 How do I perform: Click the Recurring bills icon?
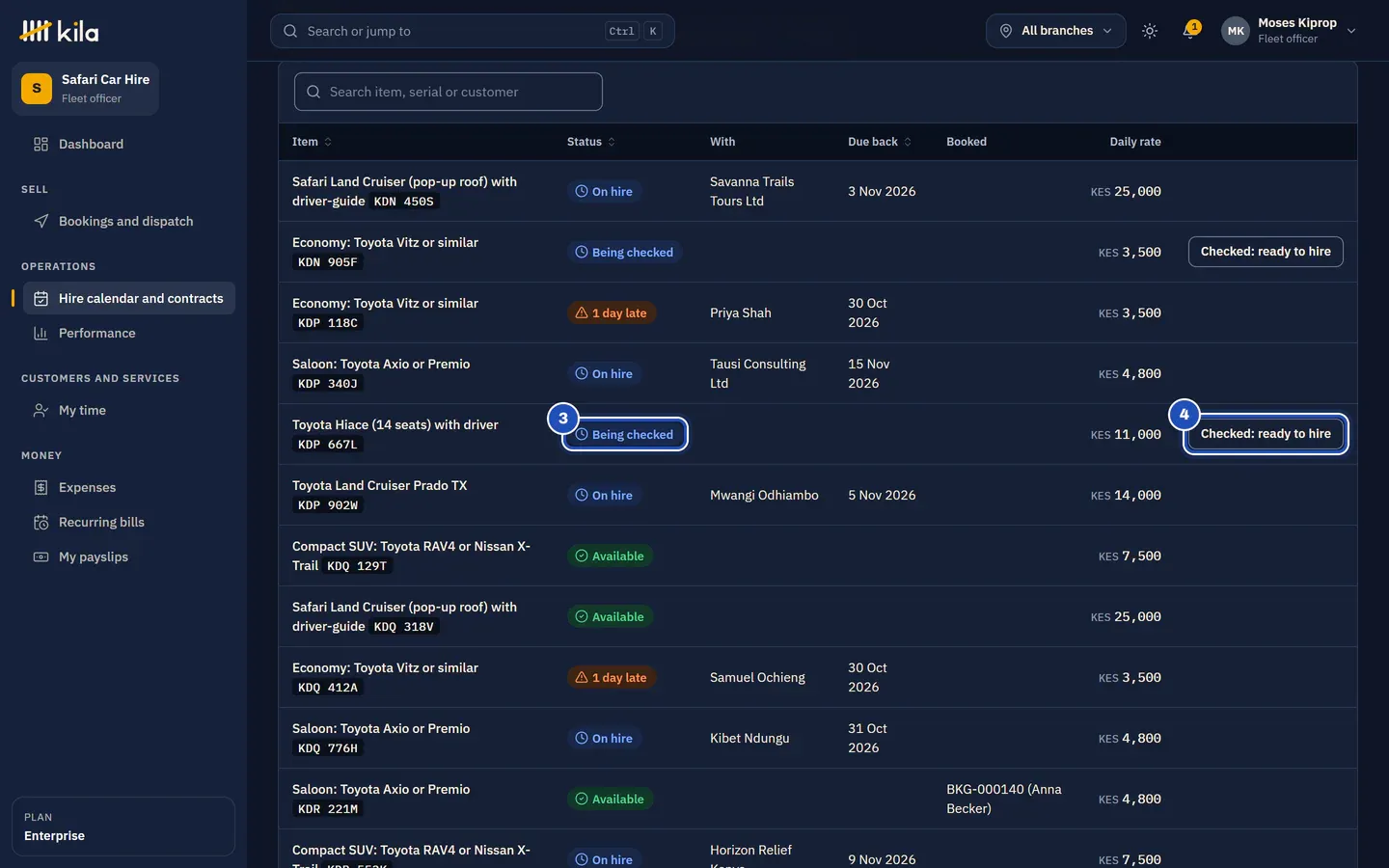pyautogui.click(x=41, y=523)
